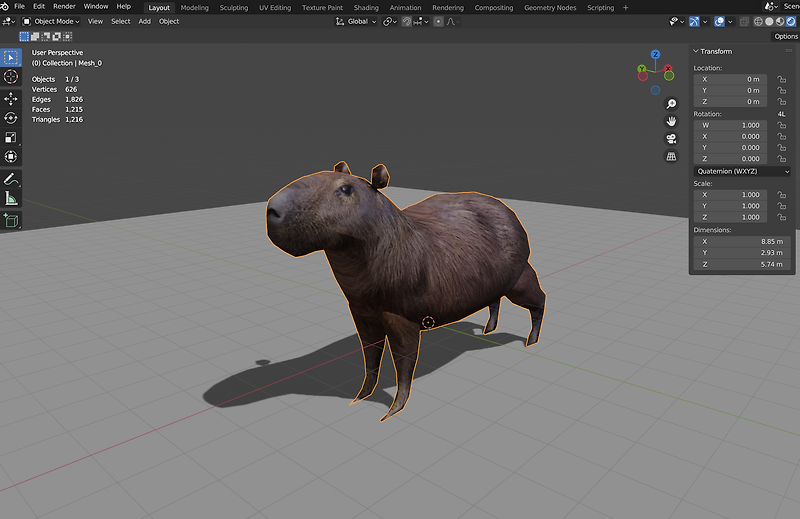Screen dimensions: 800x519
Task: Switch to solid viewport shading
Action: (x=769, y=21)
